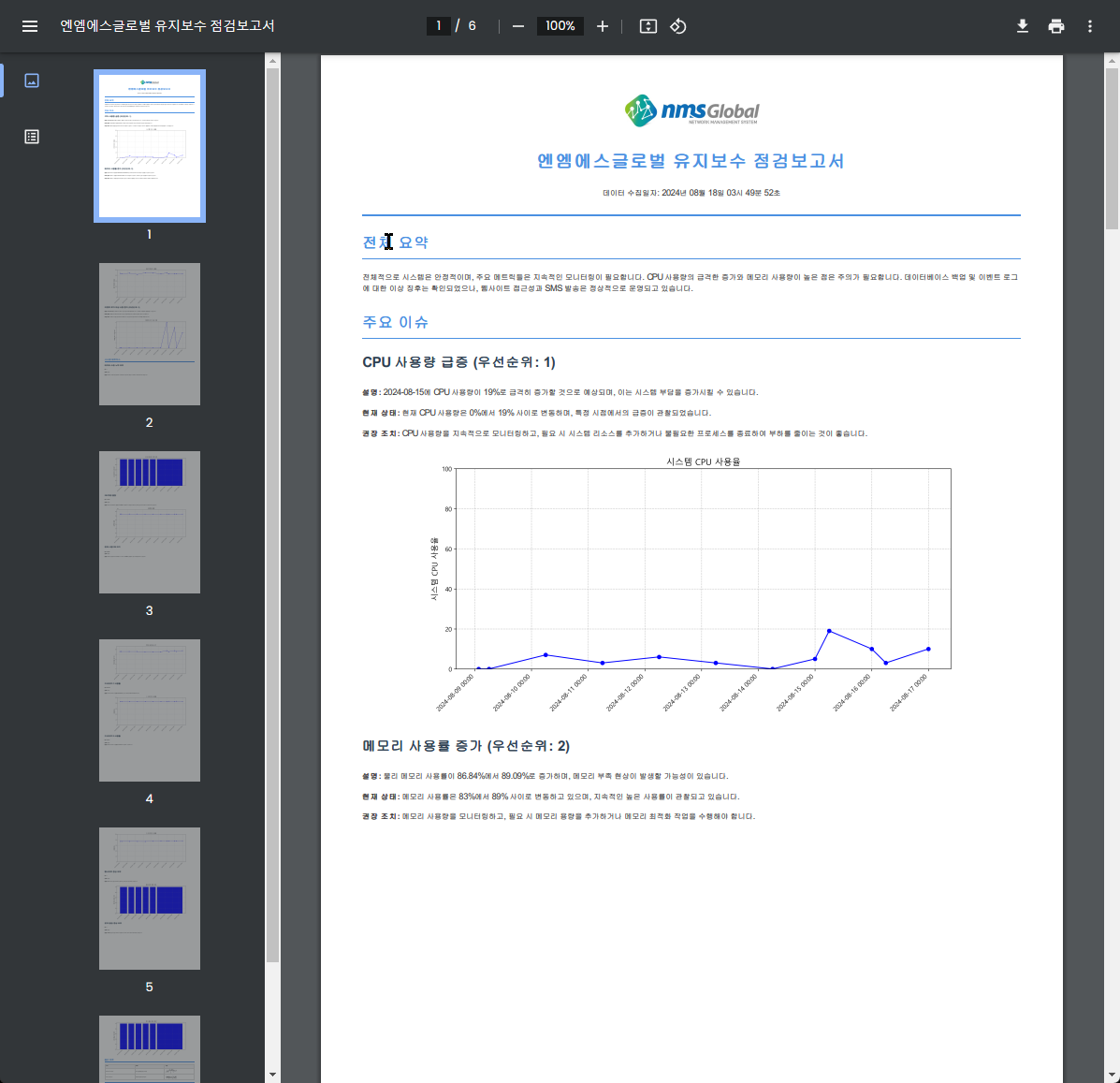1120x1083 pixels.
Task: Select page 1 thumbnail
Action: [150, 146]
